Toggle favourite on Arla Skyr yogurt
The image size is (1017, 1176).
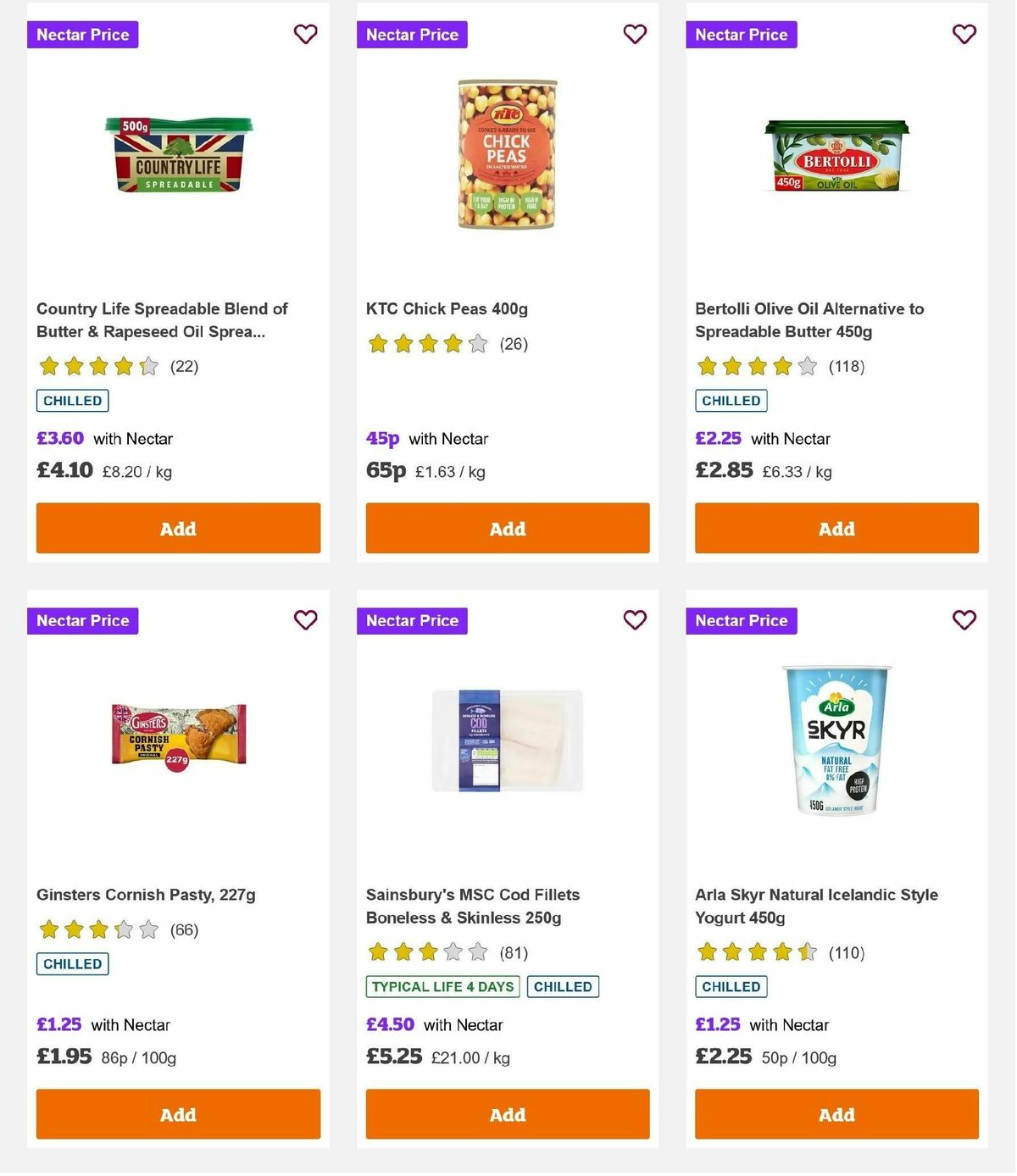963,620
